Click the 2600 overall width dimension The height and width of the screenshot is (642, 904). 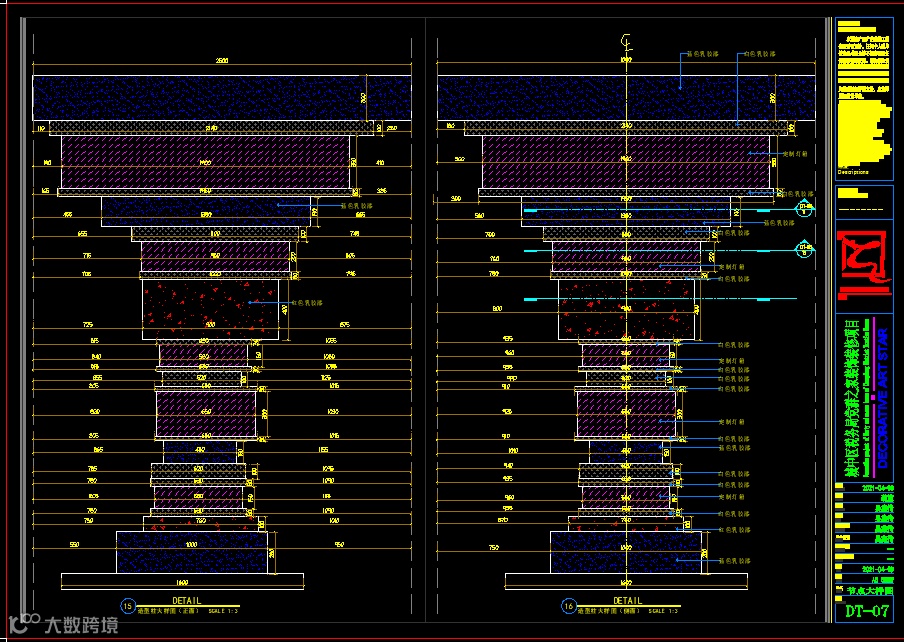[221, 60]
